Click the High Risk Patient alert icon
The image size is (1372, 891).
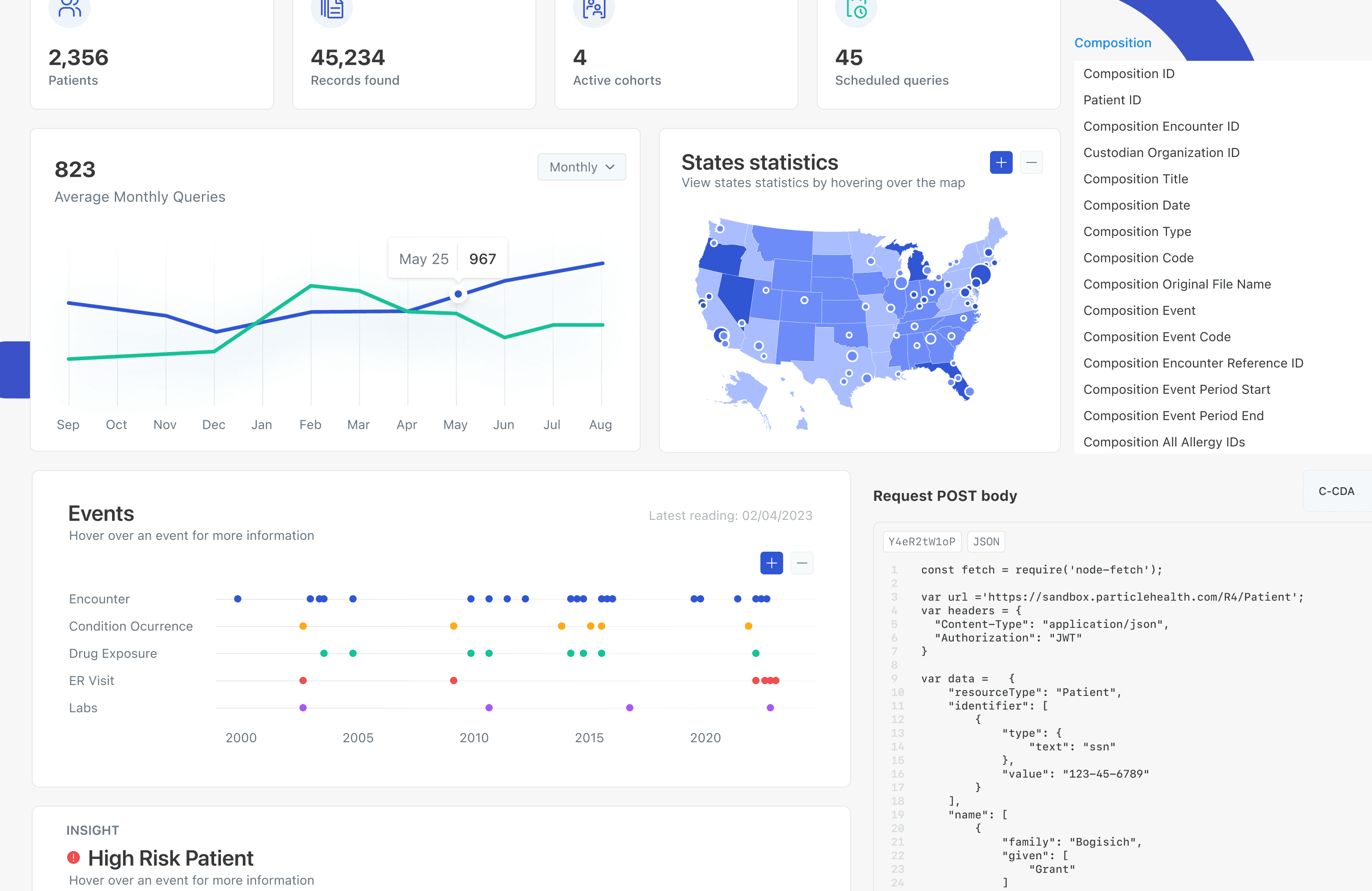pos(74,857)
